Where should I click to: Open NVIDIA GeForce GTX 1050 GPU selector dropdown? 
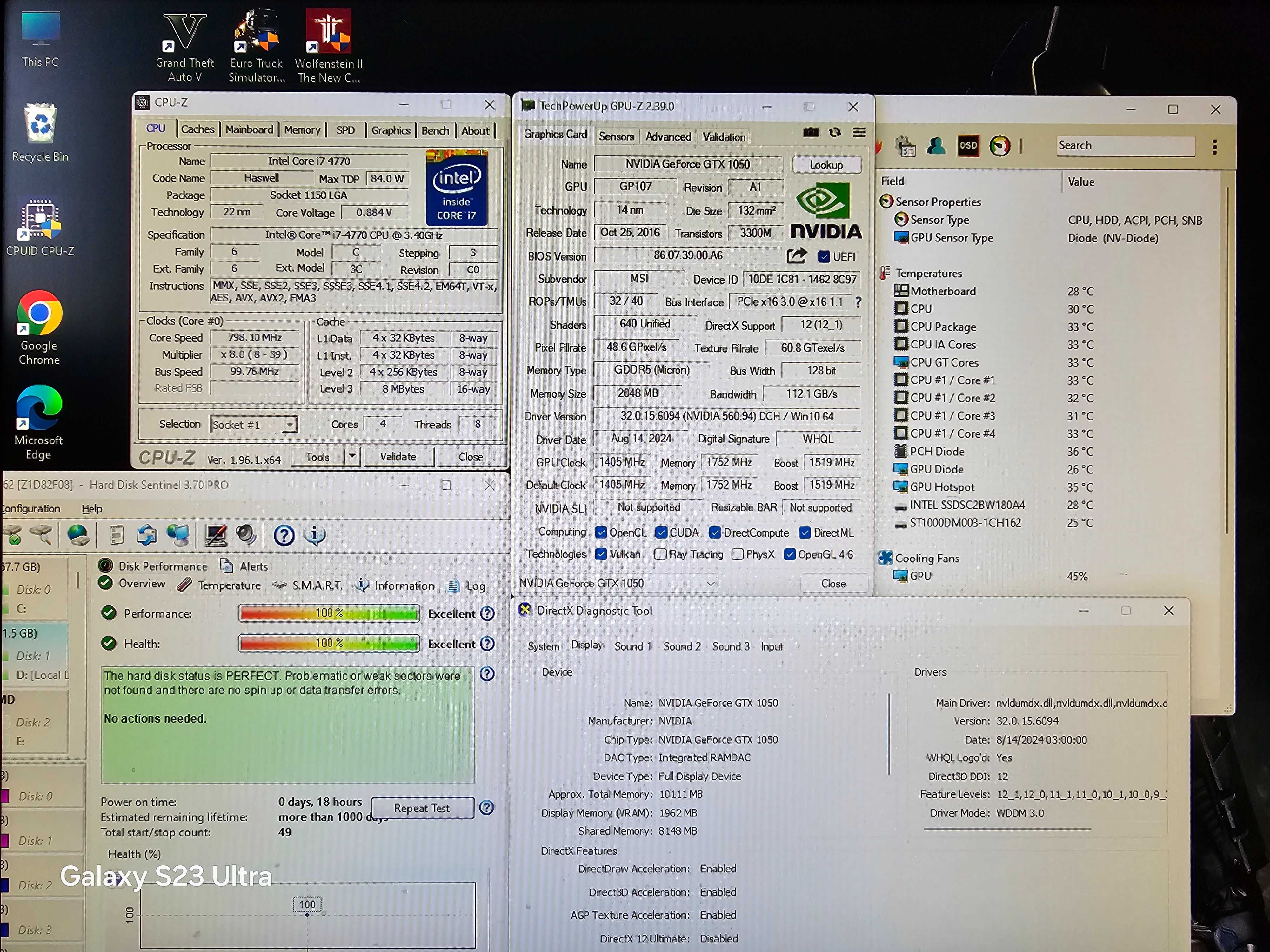coord(618,583)
